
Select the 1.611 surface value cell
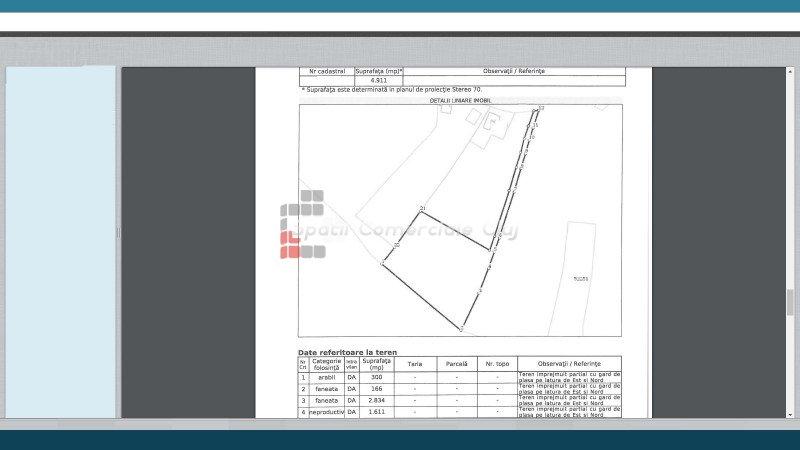tap(377, 412)
